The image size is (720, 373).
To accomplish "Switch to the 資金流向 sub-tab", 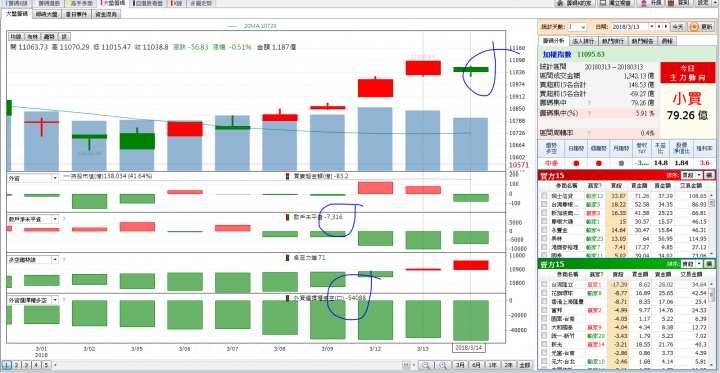I will 106,14.
